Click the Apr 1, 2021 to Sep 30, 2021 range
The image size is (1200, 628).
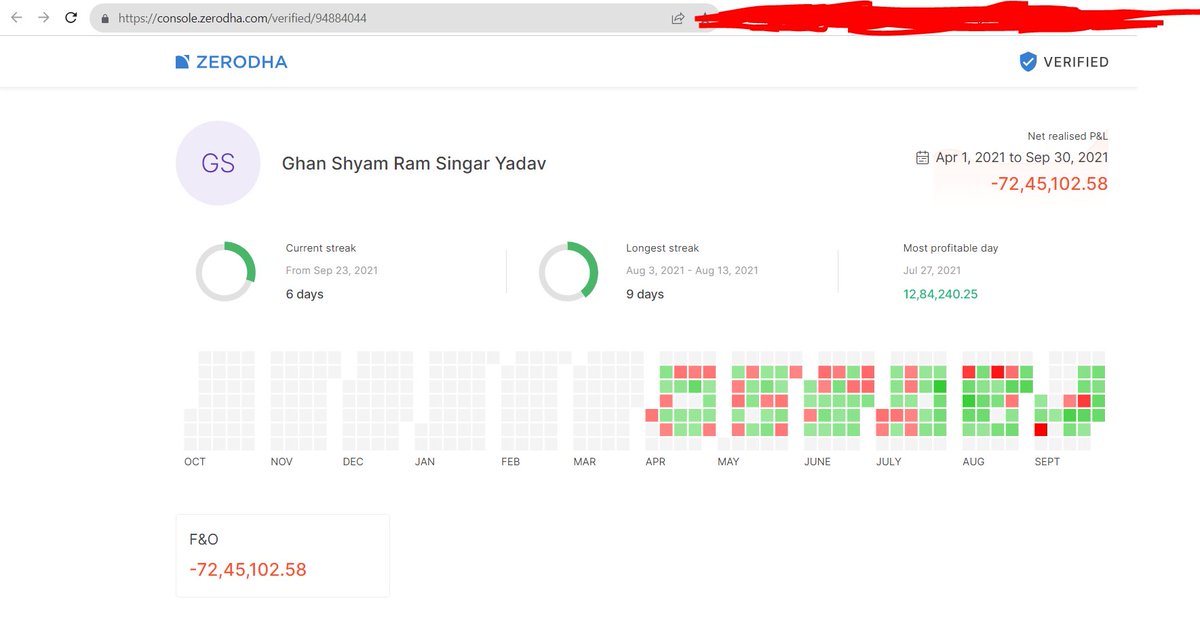[x=1022, y=158]
